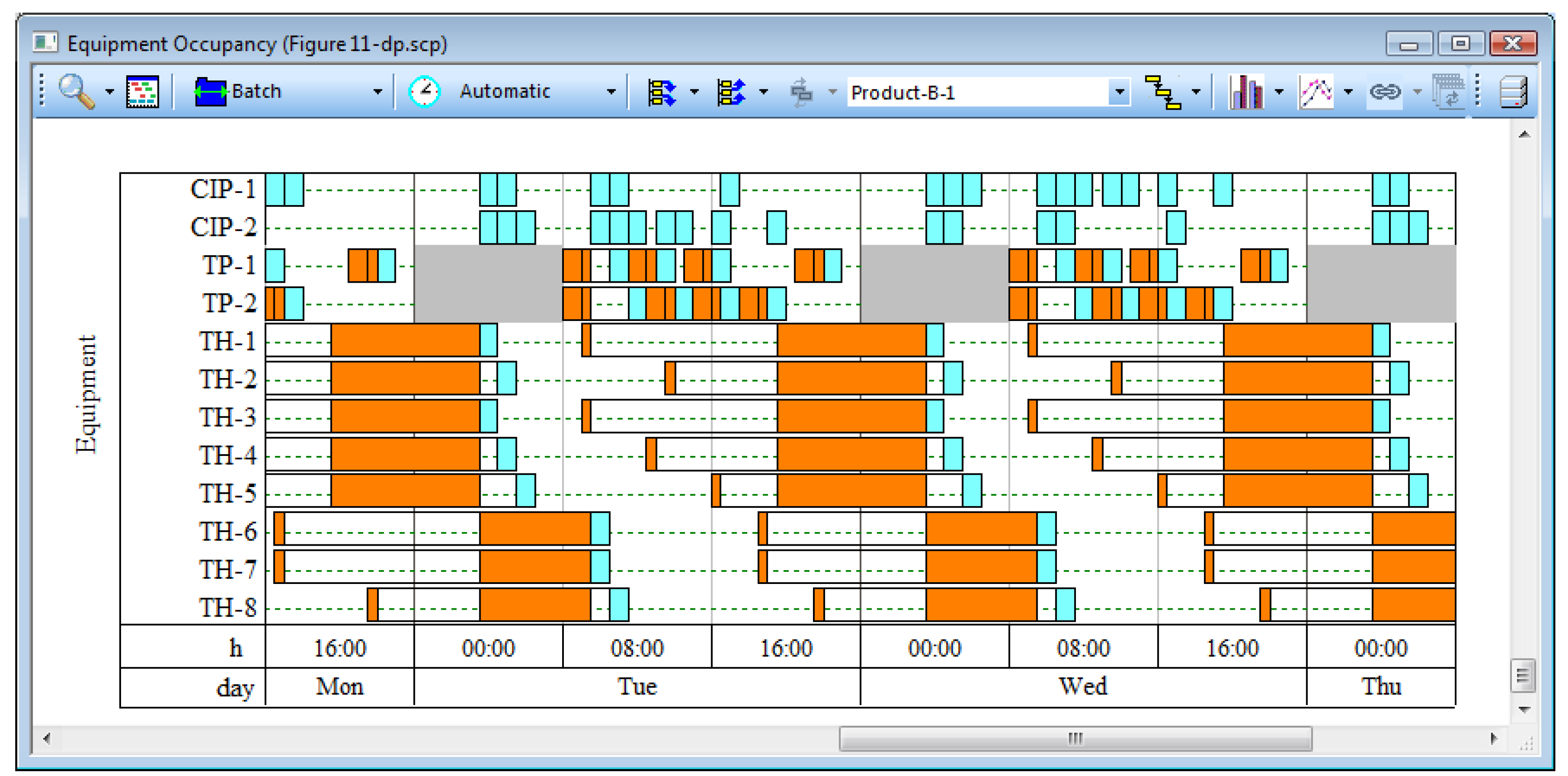This screenshot has width=1568, height=776.
Task: Click the Product-B-1 text field
Action: [x=977, y=92]
